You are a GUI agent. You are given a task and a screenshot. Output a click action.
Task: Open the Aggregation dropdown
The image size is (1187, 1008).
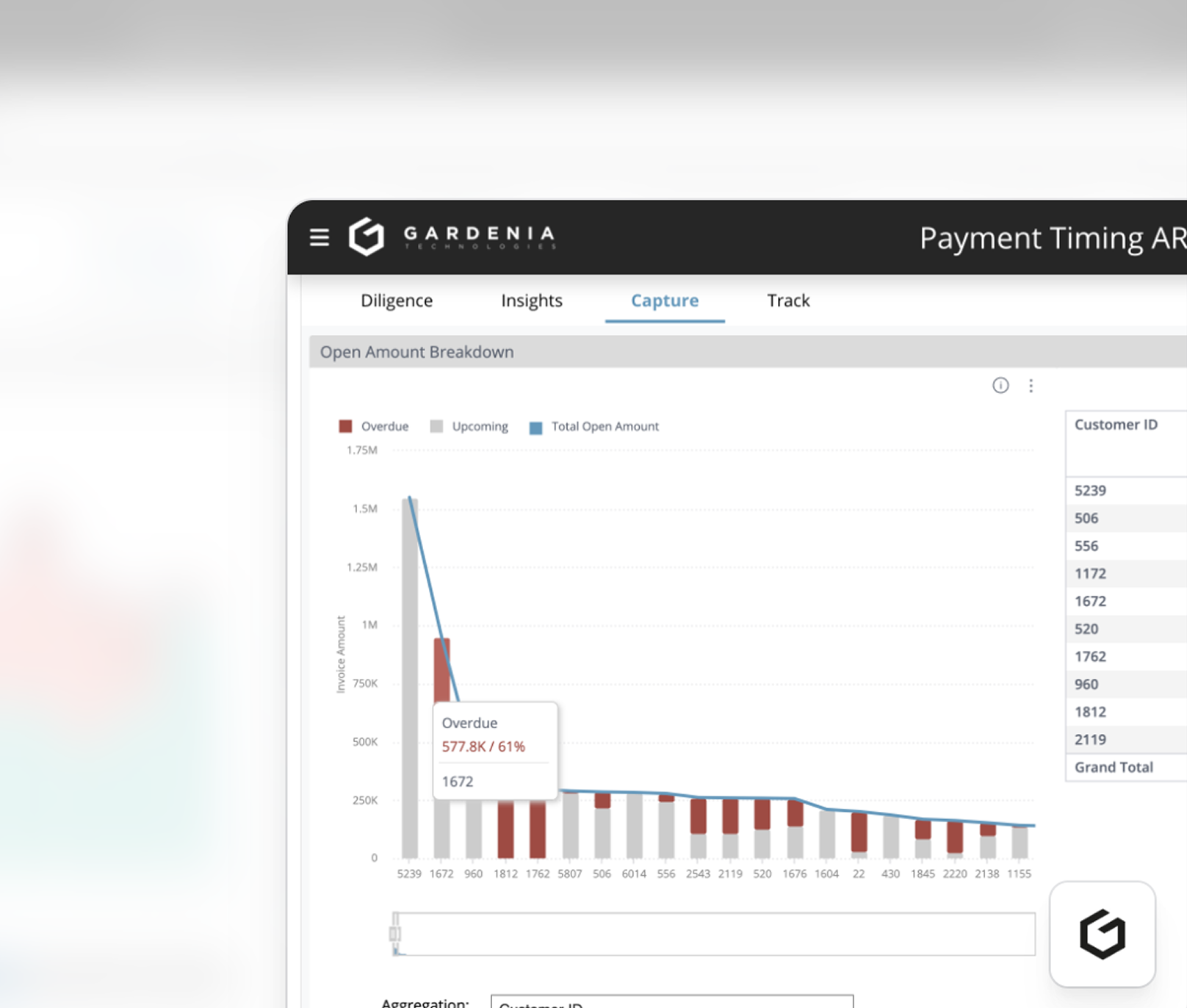pyautogui.click(x=672, y=1002)
